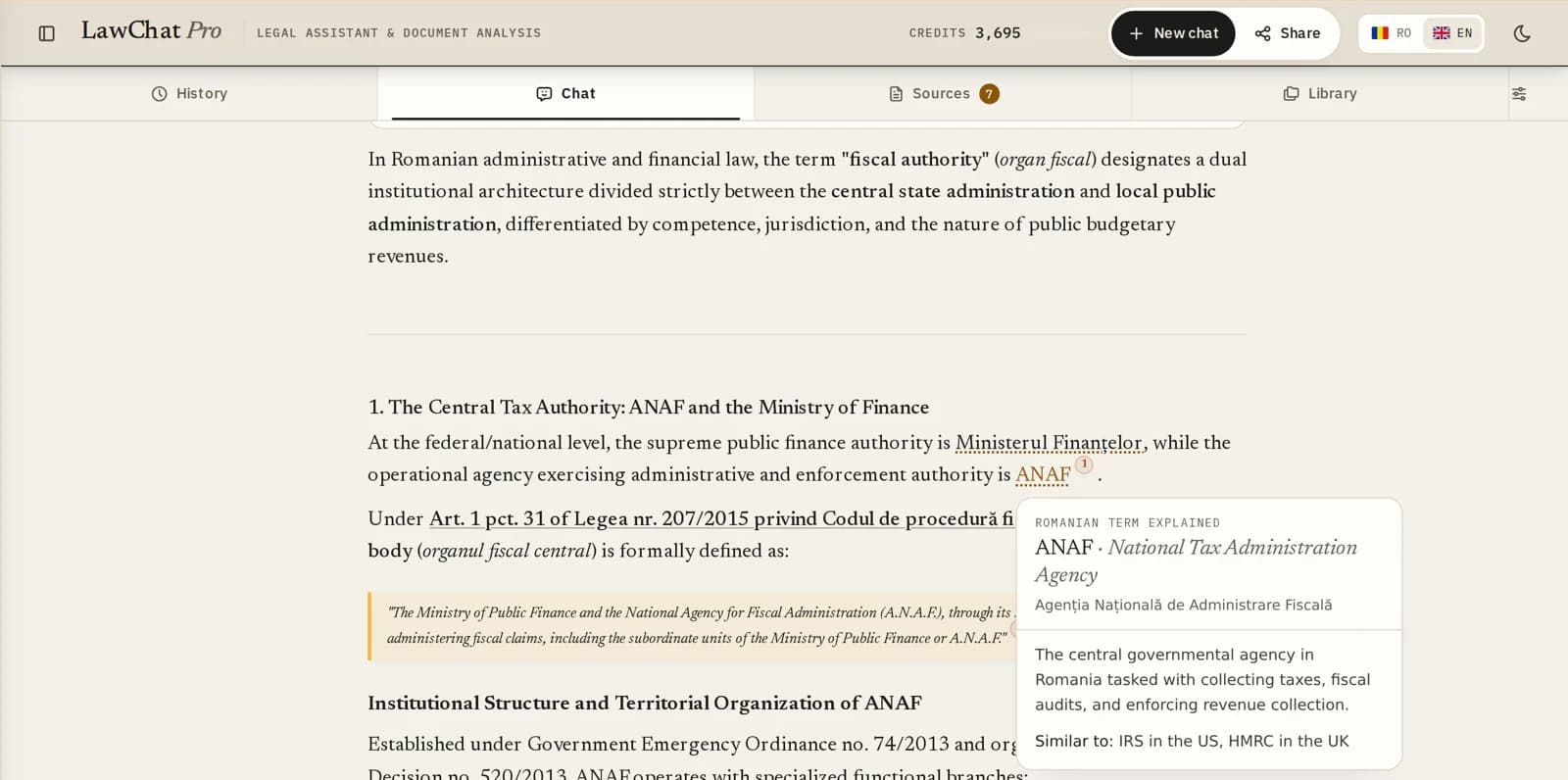Click the credits count 3,695
Screen dimensions: 1568x780
998,33
